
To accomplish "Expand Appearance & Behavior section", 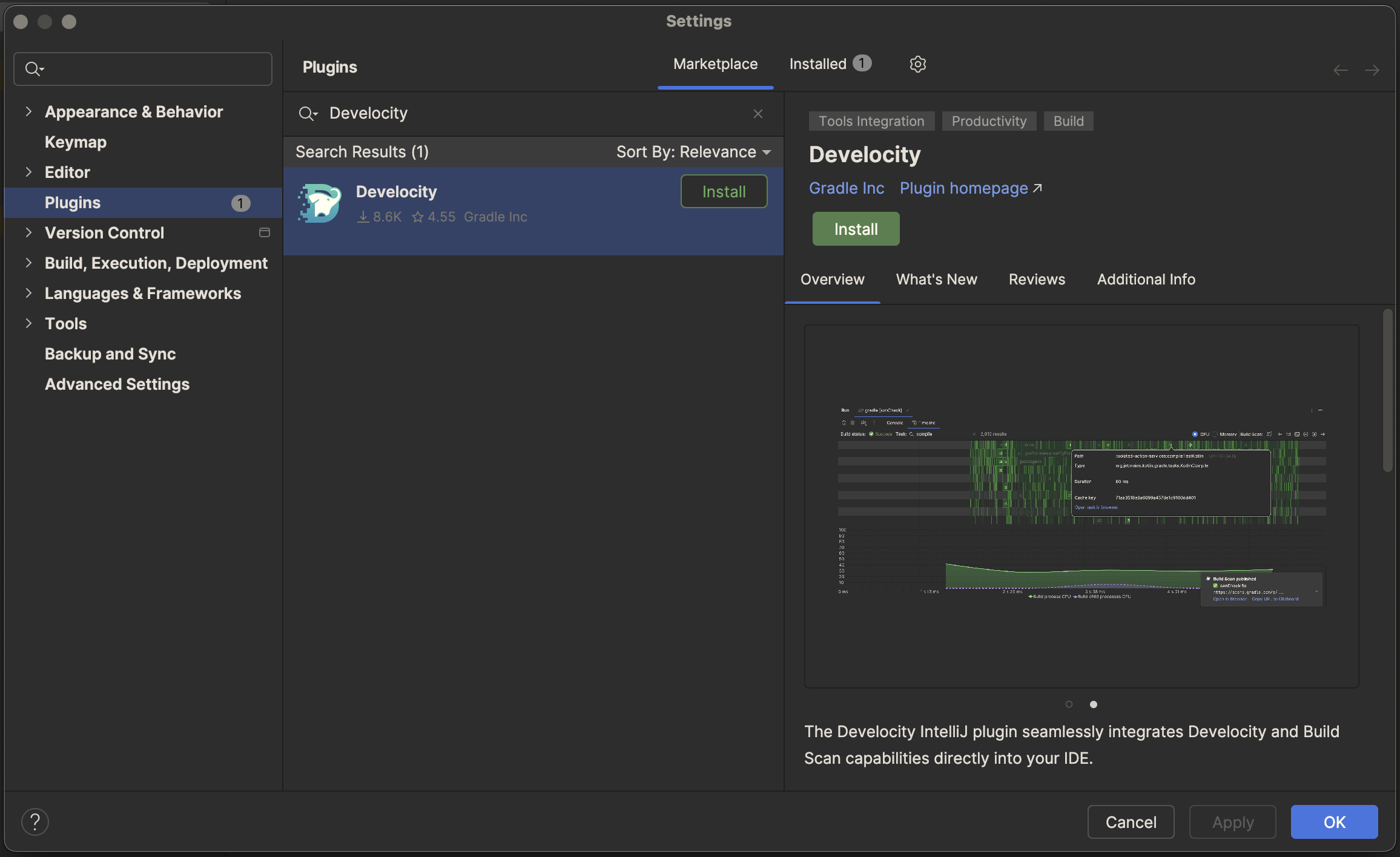I will 28,111.
